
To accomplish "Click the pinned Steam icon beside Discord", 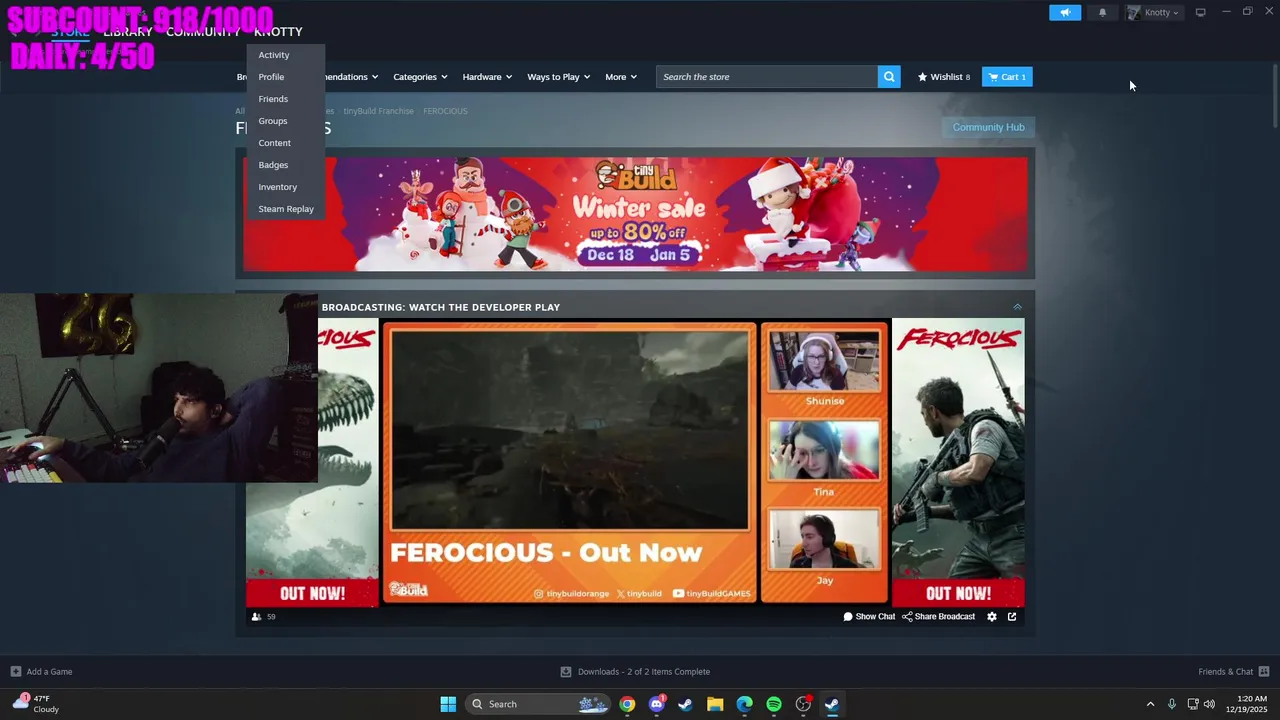I will [685, 704].
